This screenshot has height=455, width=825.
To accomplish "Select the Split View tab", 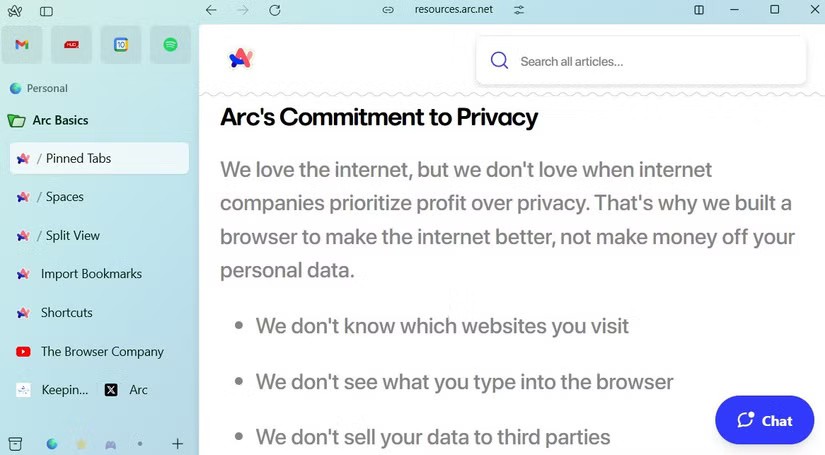I will pyautogui.click(x=73, y=236).
